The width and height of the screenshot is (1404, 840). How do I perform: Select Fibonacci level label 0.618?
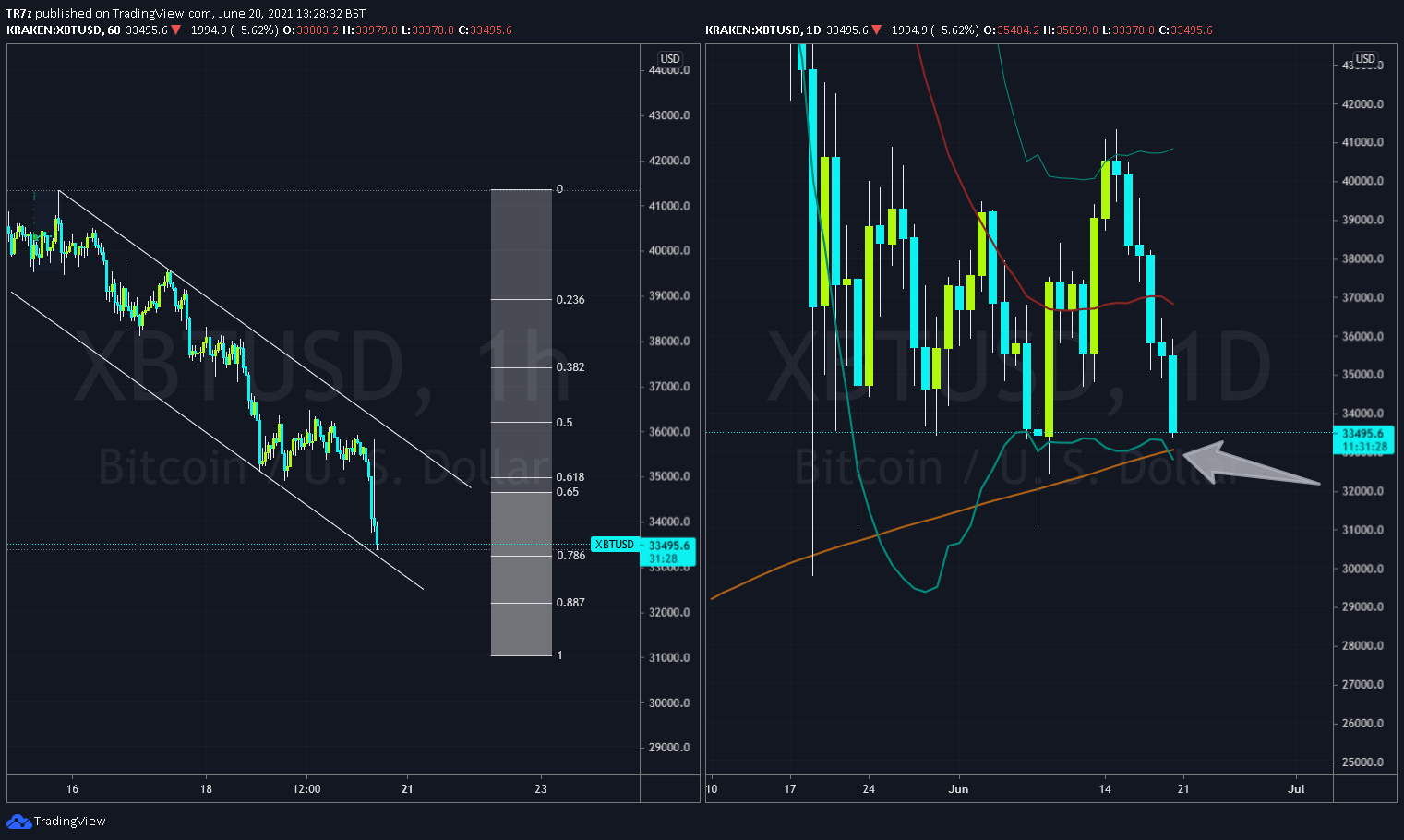coord(570,477)
